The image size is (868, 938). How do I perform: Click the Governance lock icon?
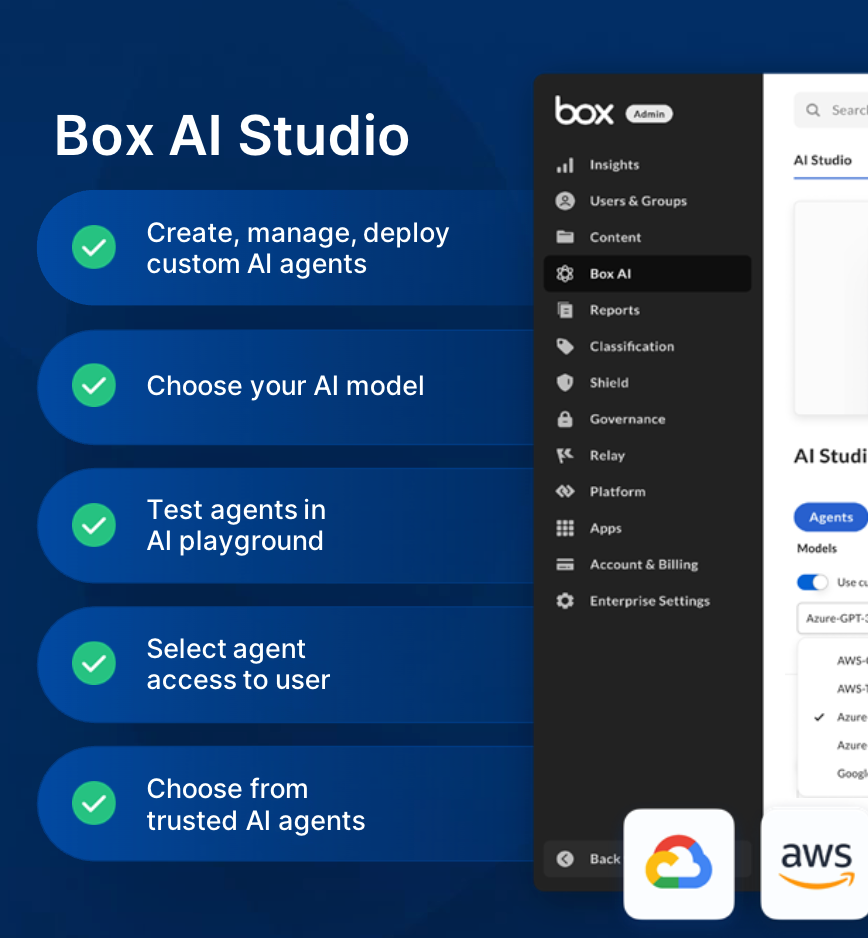point(565,419)
